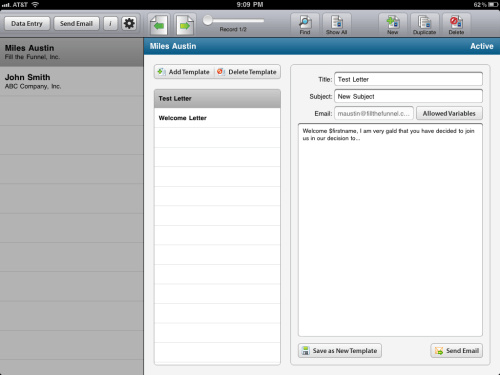Switch to Data Entry view
Screen dimensions: 500x375
pyautogui.click(x=27, y=24)
